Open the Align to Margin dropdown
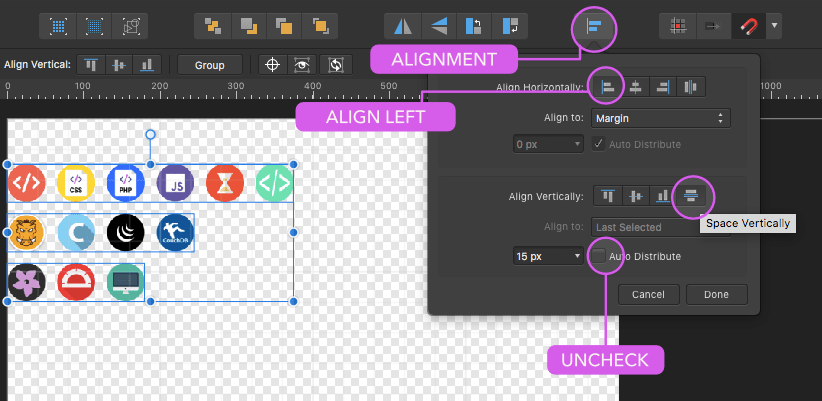This screenshot has width=822, height=401. pyautogui.click(x=659, y=118)
